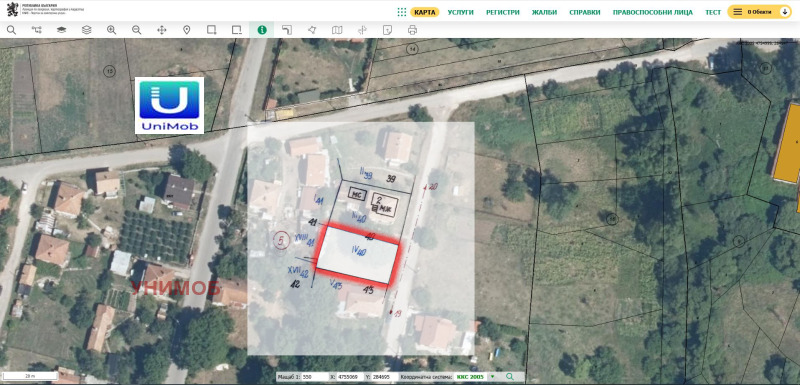Select the corner measure line tool
800x385 pixels.
coord(287,30)
